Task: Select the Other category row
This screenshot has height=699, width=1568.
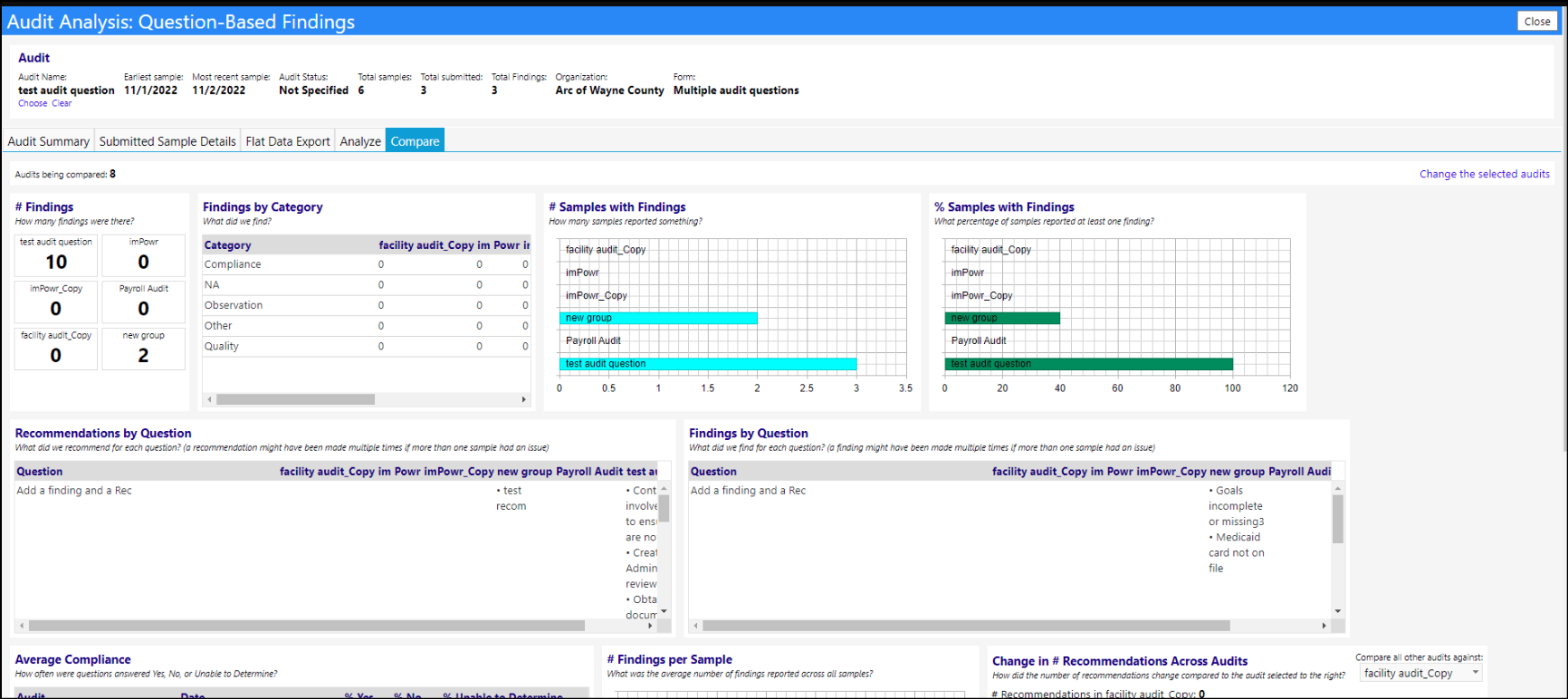Action: pos(367,326)
